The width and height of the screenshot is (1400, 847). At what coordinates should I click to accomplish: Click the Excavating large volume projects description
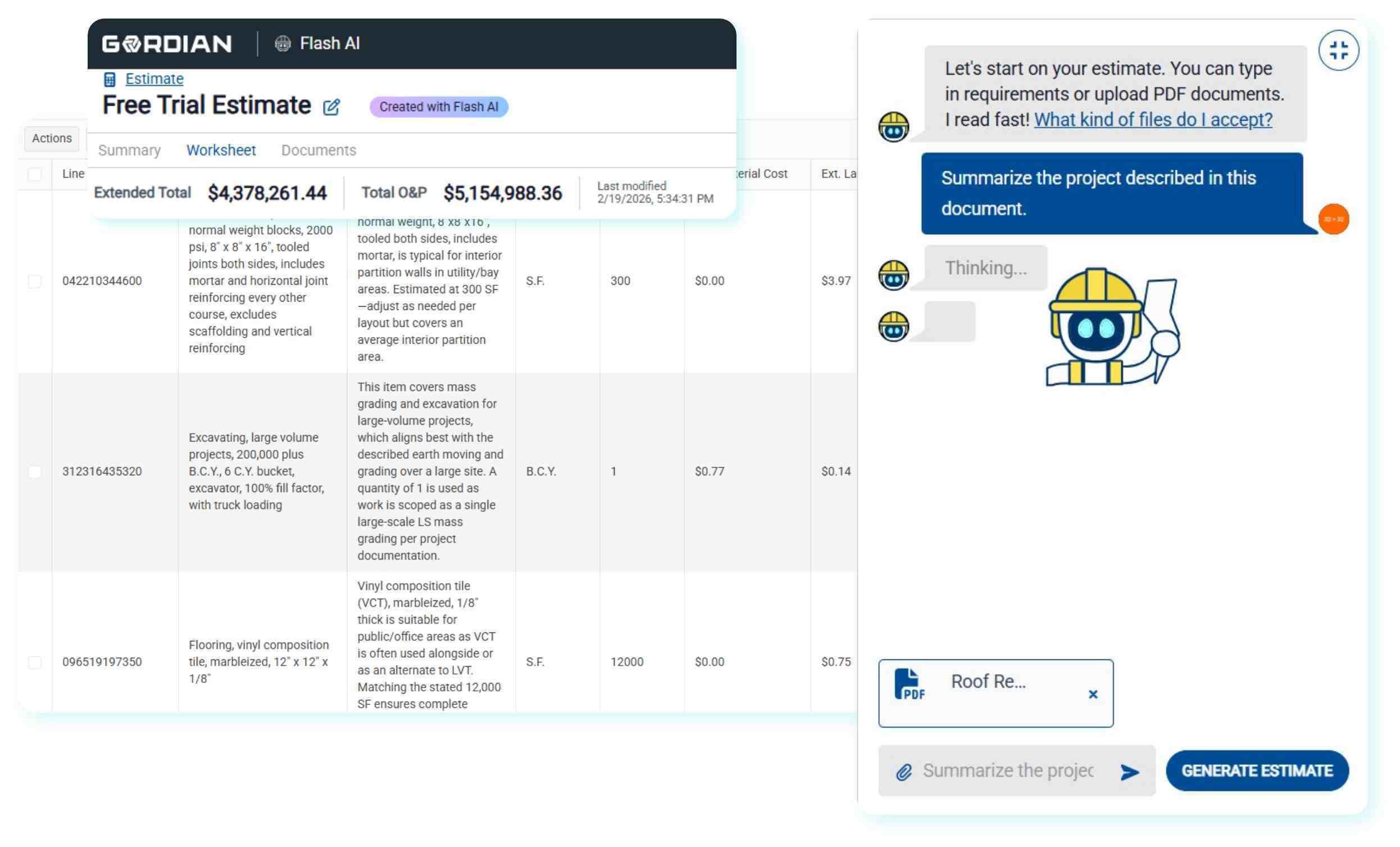(257, 471)
